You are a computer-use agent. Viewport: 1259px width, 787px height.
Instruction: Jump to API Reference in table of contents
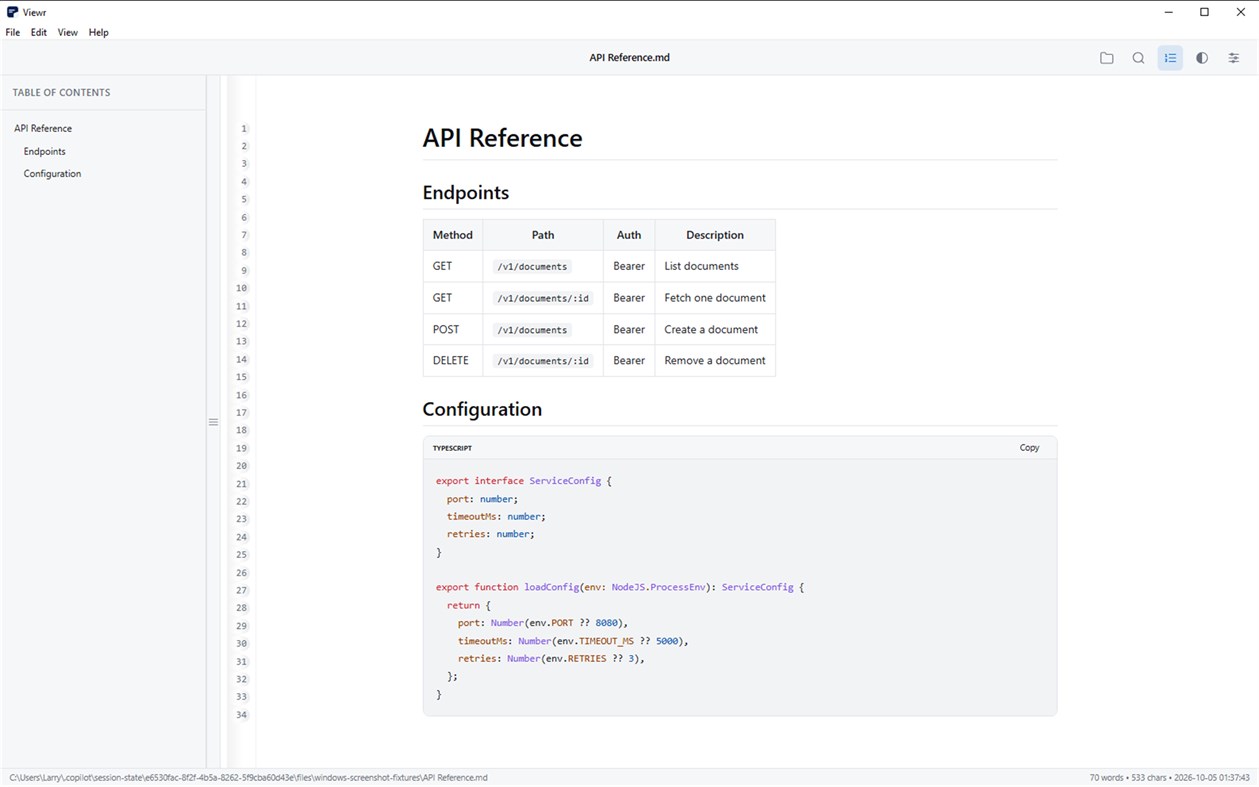click(43, 128)
